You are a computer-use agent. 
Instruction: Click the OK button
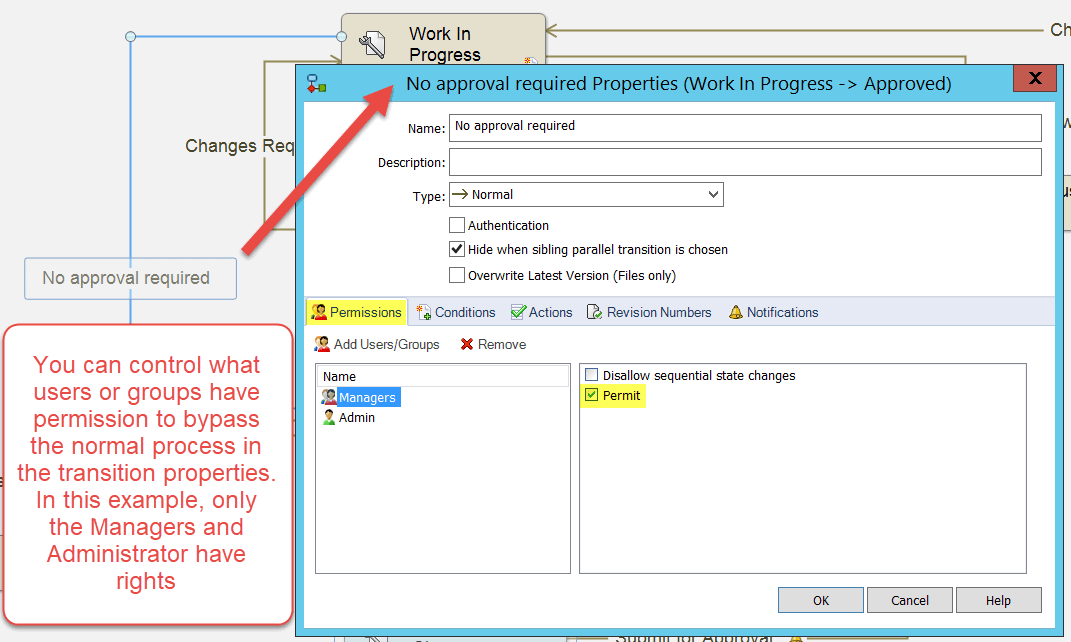821,600
